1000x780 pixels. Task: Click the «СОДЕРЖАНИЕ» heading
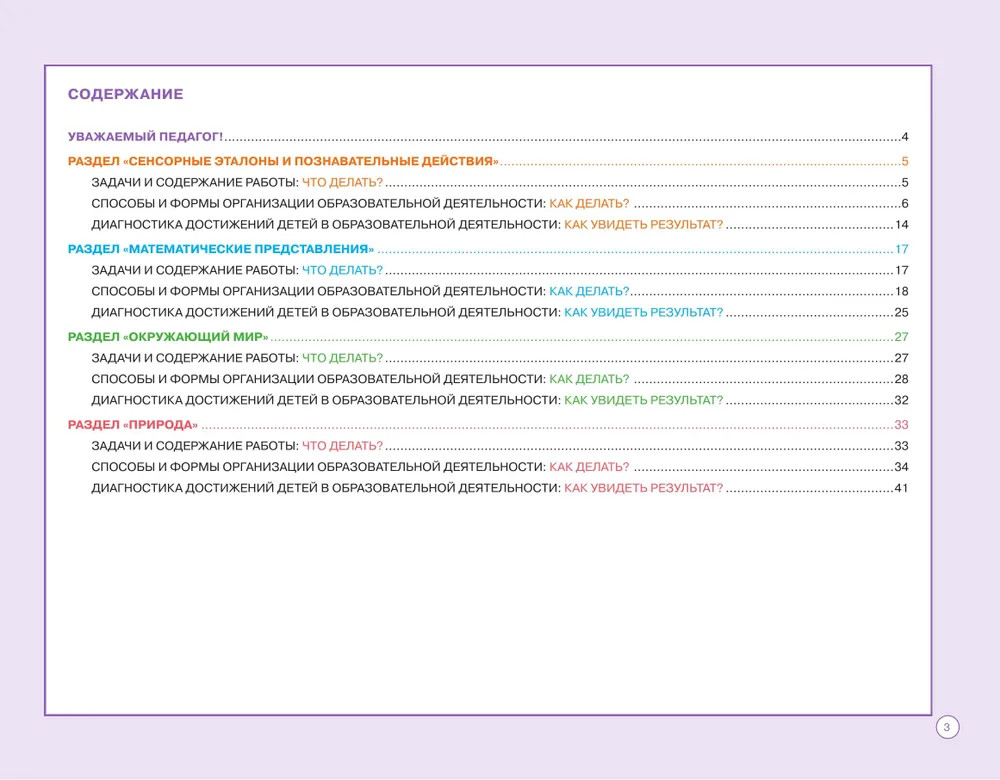125,95
